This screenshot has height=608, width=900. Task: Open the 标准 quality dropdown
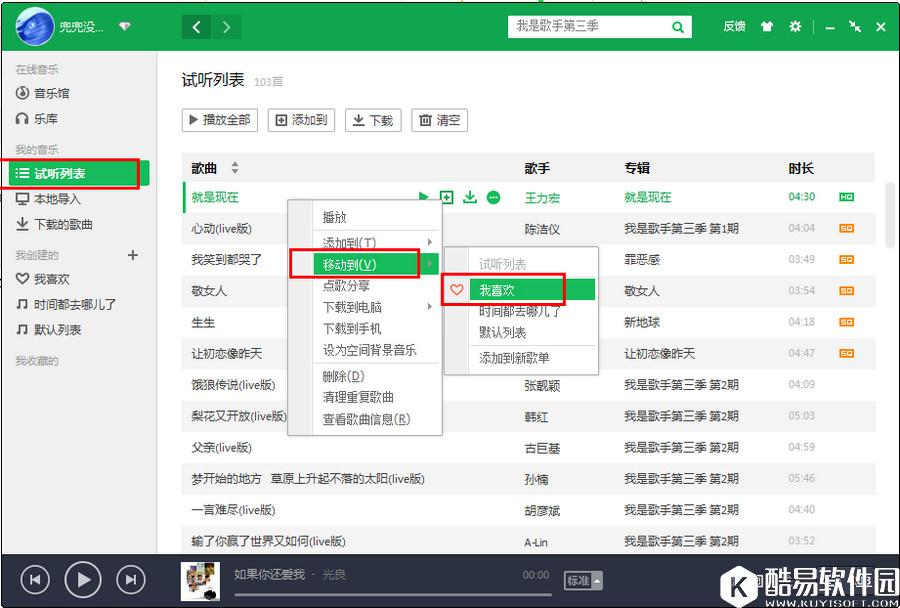(x=581, y=579)
